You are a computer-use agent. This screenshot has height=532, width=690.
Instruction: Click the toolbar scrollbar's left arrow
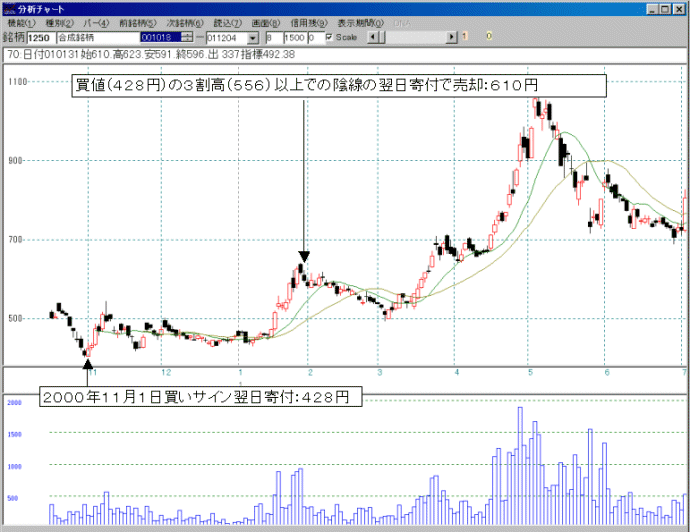pyautogui.click(x=374, y=37)
